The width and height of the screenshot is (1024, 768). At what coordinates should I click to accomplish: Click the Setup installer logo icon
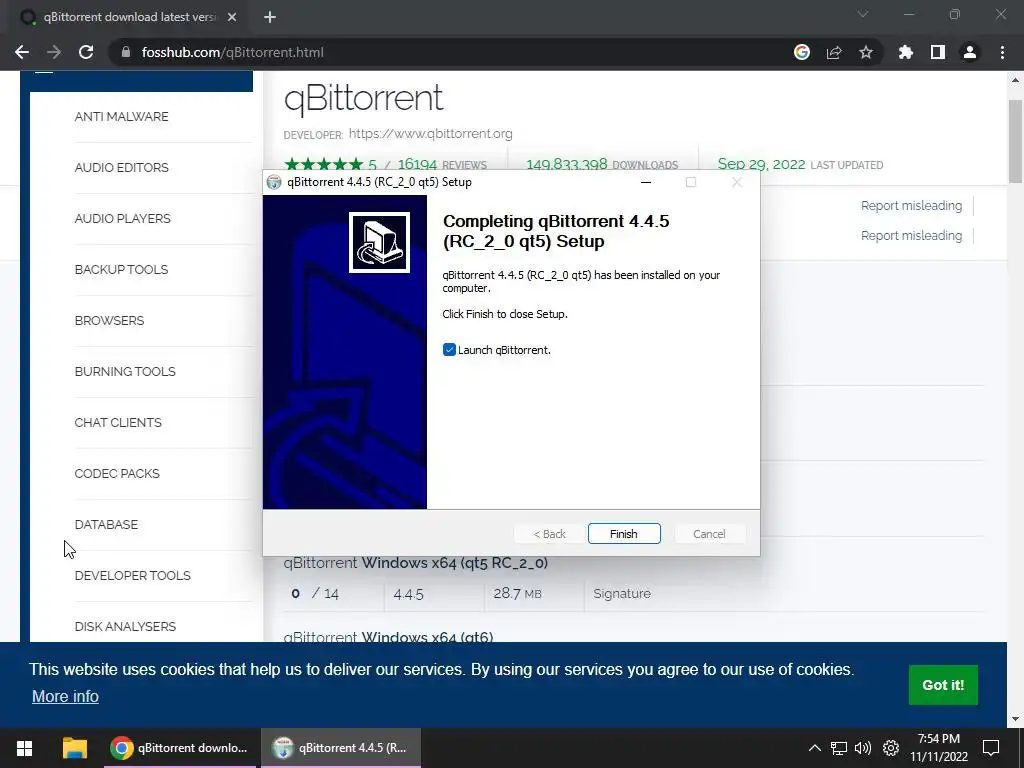pos(379,242)
